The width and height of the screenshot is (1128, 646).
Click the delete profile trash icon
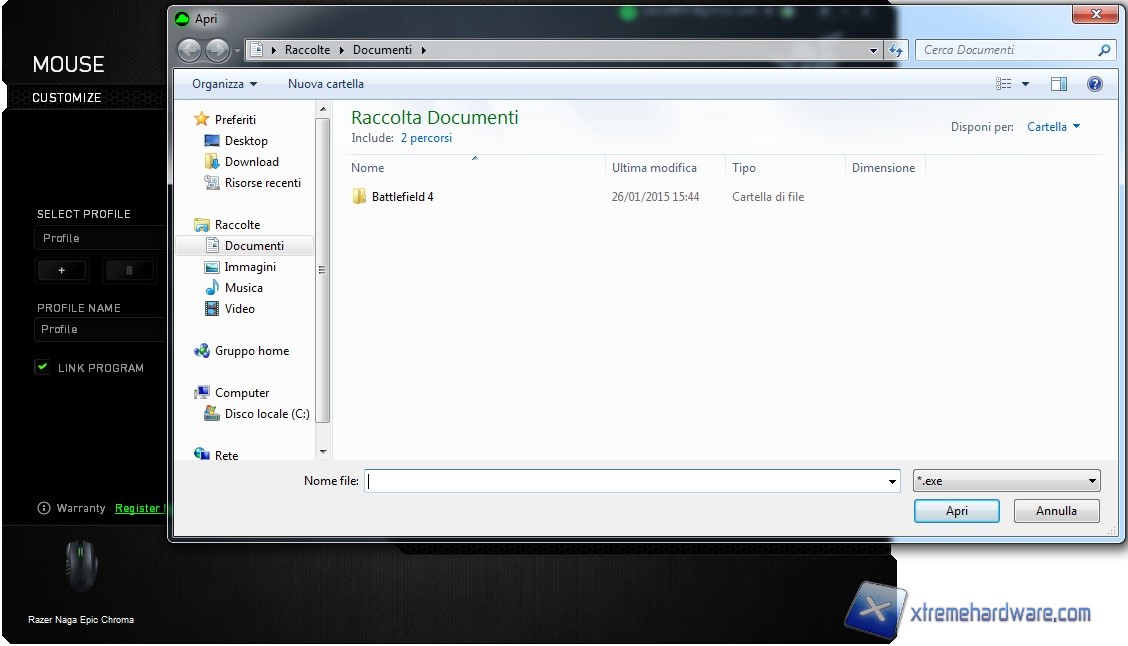click(129, 270)
